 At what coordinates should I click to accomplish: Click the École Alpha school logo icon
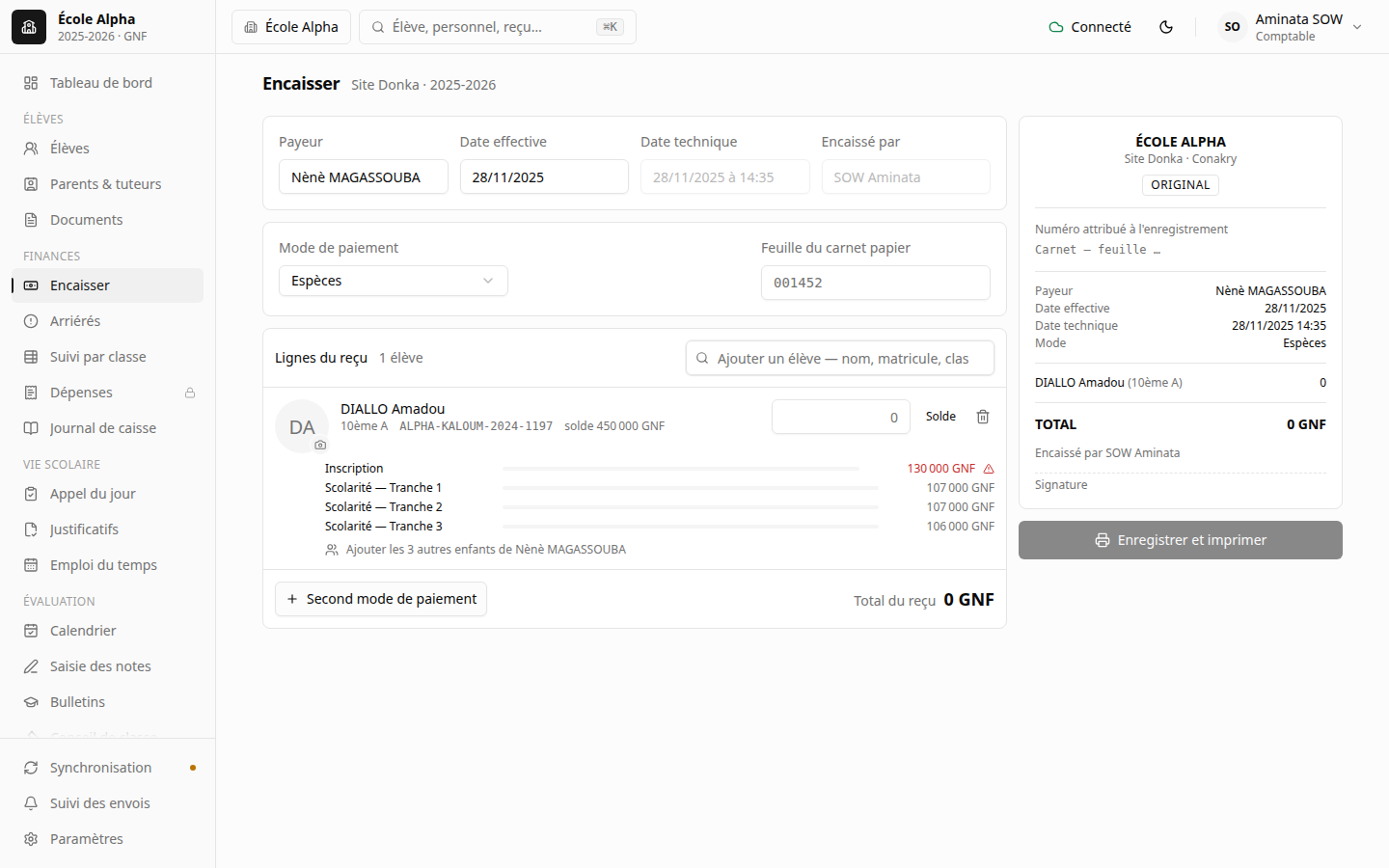(29, 27)
